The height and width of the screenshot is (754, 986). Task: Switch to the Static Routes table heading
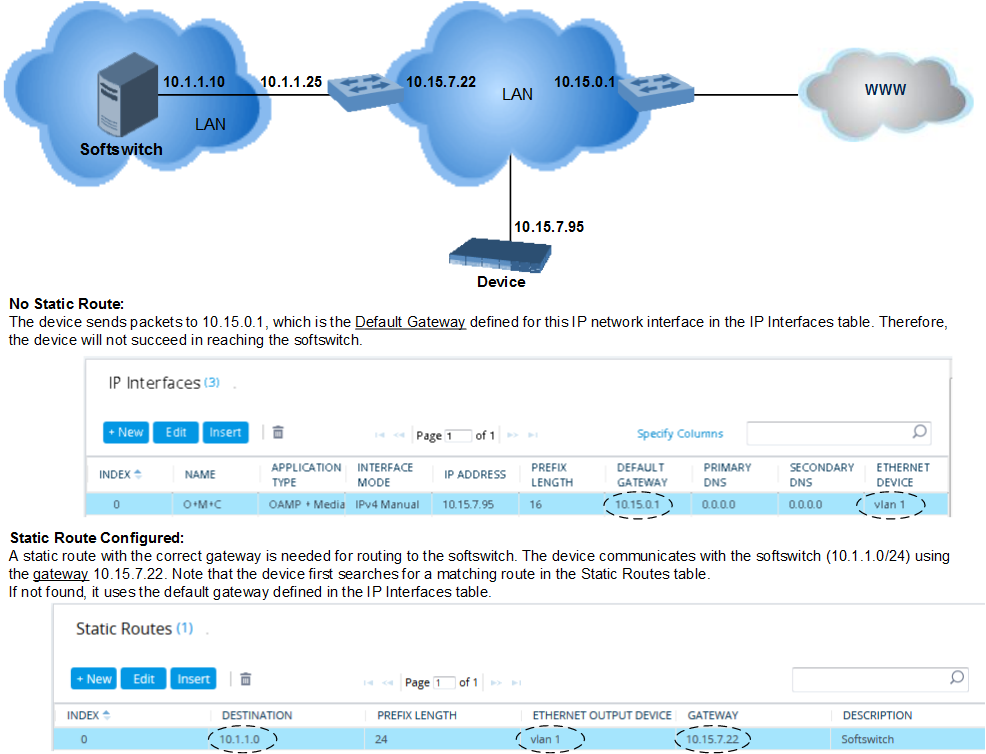coord(124,629)
